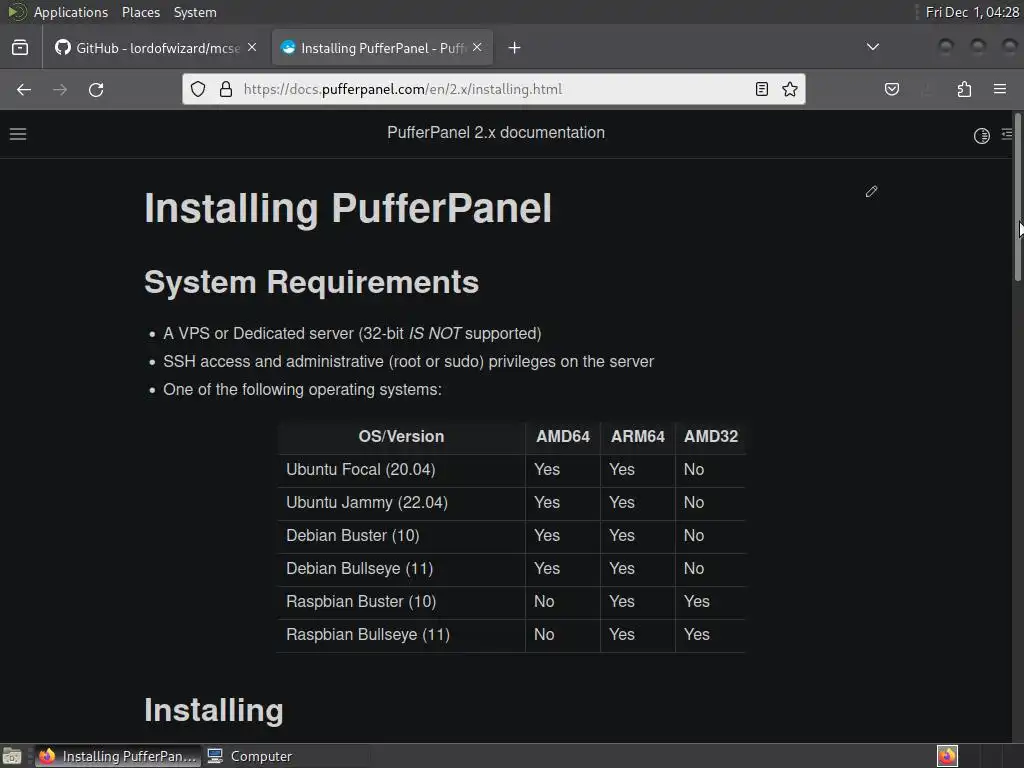The height and width of the screenshot is (768, 1024).
Task: Open documentation sidebar navigation menu
Action: coord(18,134)
